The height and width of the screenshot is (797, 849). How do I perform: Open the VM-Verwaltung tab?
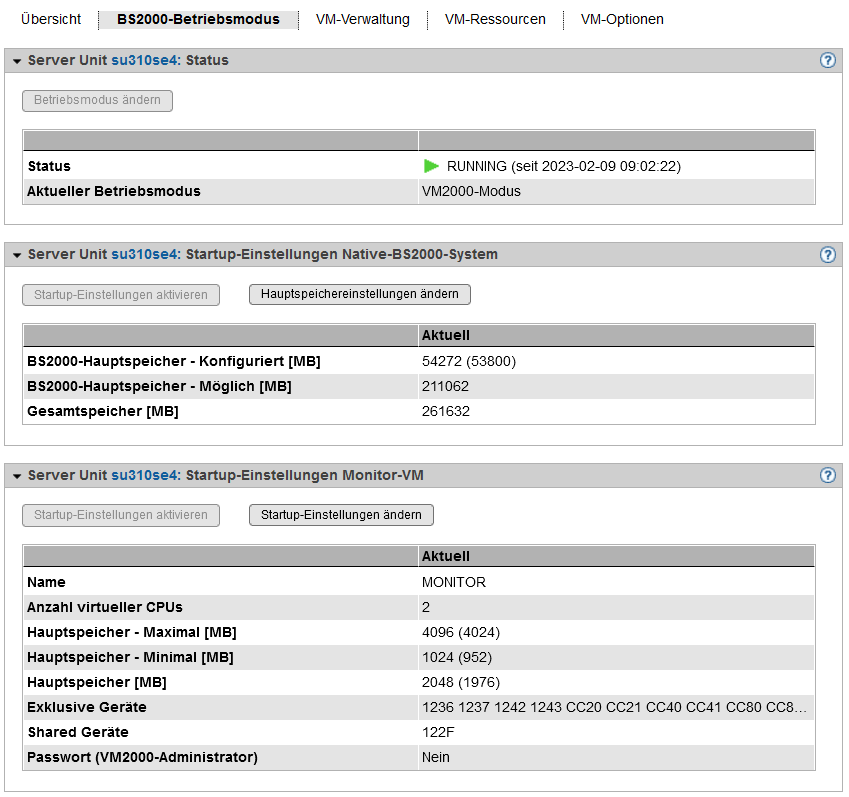pyautogui.click(x=362, y=19)
